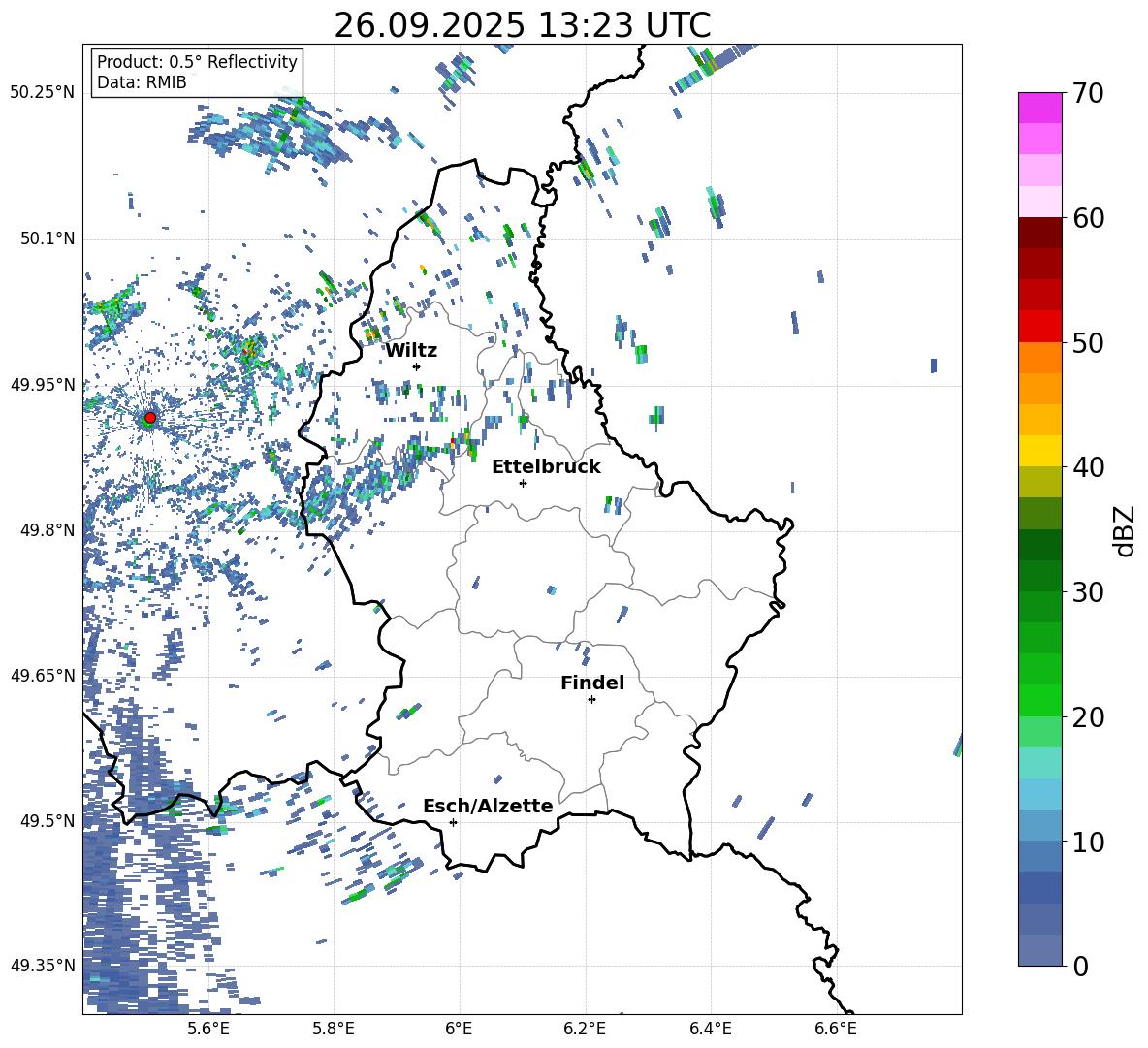Viewport: 1148px width, 1048px height.
Task: Click the 6.2°E longitude tick label
Action: (585, 1028)
